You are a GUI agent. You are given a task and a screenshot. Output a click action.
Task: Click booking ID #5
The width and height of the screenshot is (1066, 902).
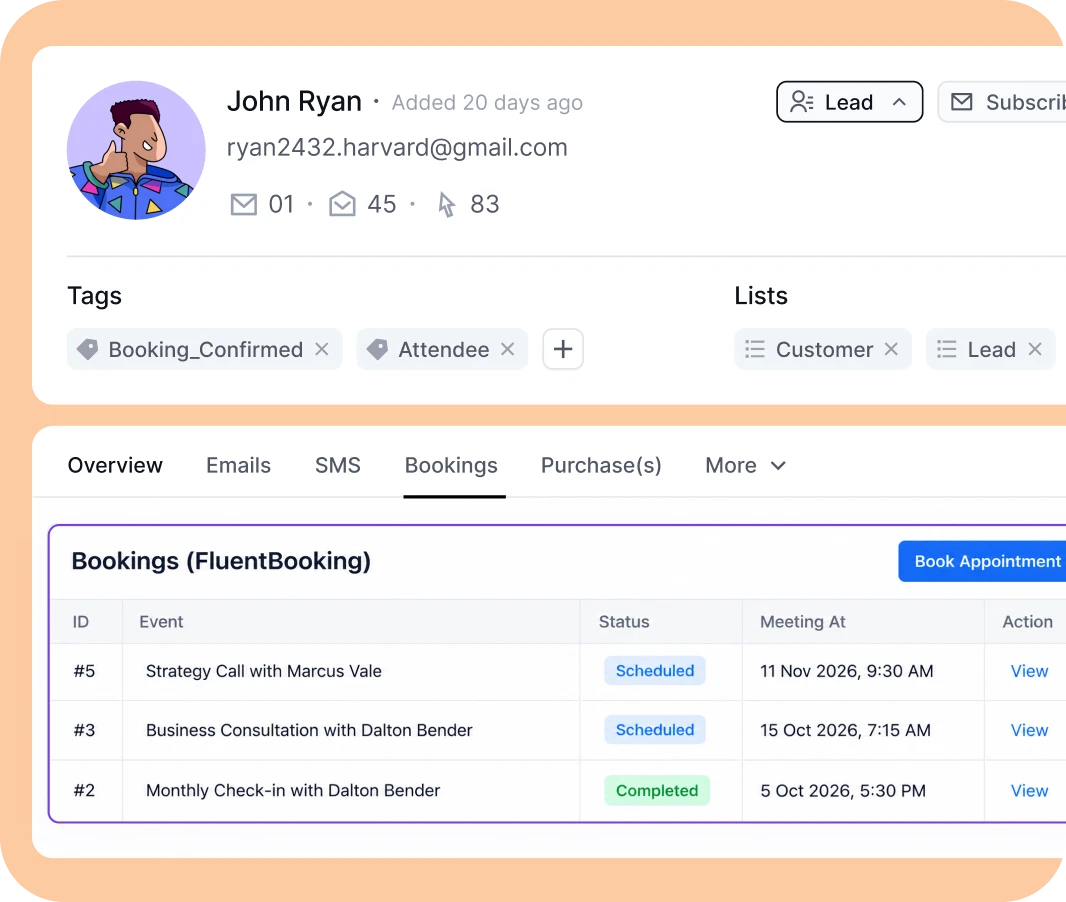[84, 671]
